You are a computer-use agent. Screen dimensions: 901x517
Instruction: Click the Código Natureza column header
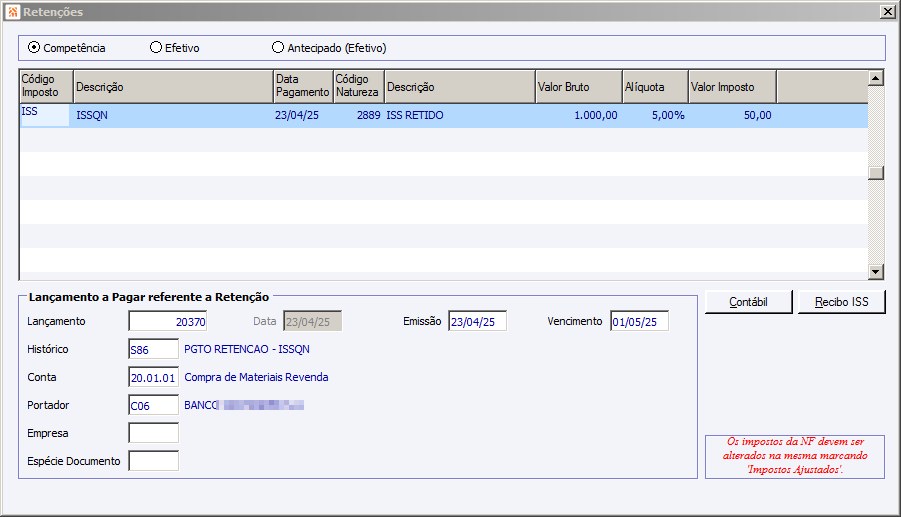click(x=359, y=86)
